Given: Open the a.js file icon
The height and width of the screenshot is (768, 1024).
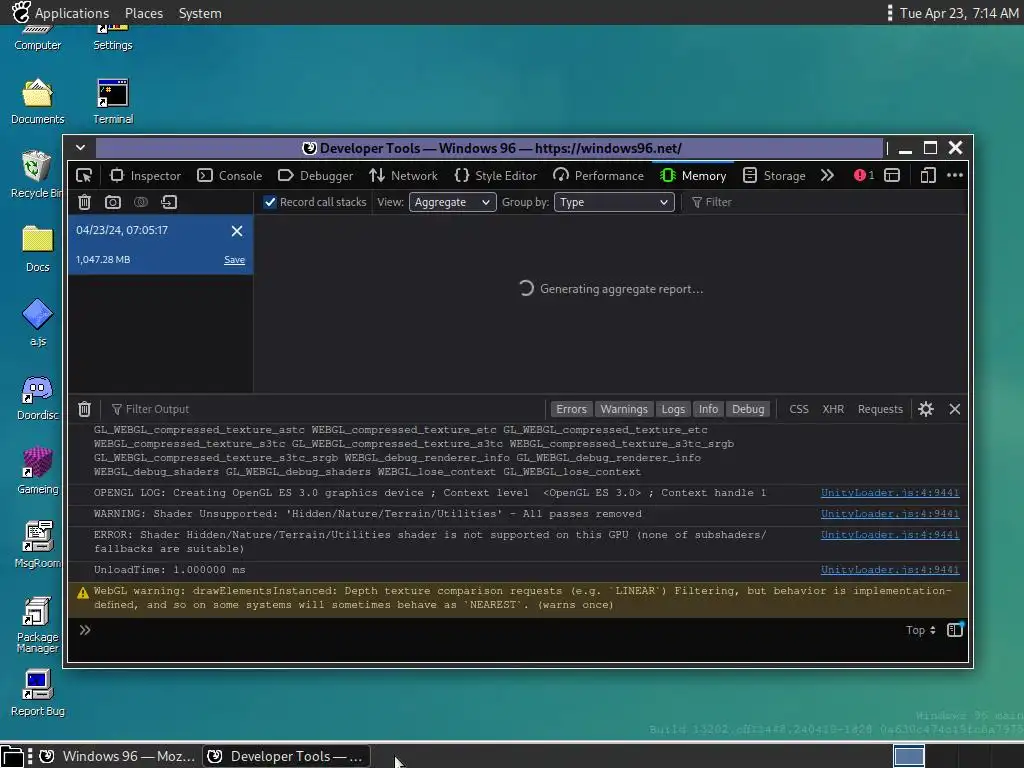Looking at the screenshot, I should [37, 323].
